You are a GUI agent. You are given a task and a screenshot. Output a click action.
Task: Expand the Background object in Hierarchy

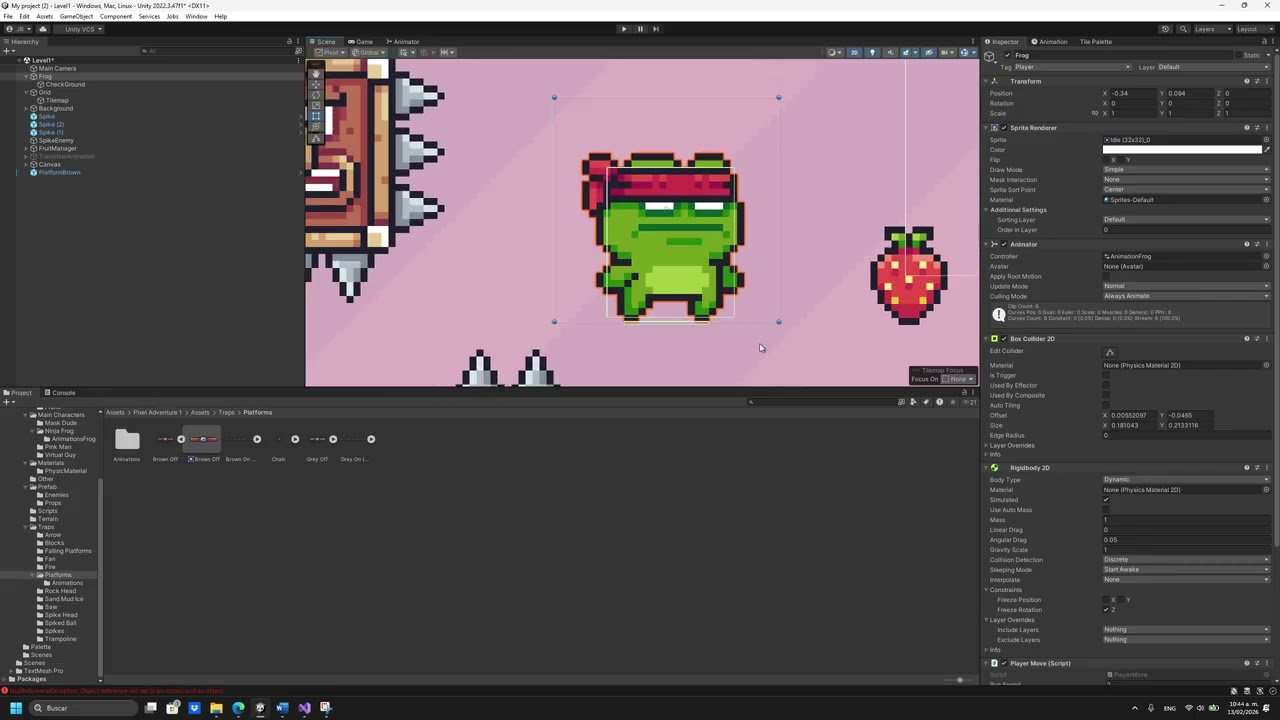[26, 108]
